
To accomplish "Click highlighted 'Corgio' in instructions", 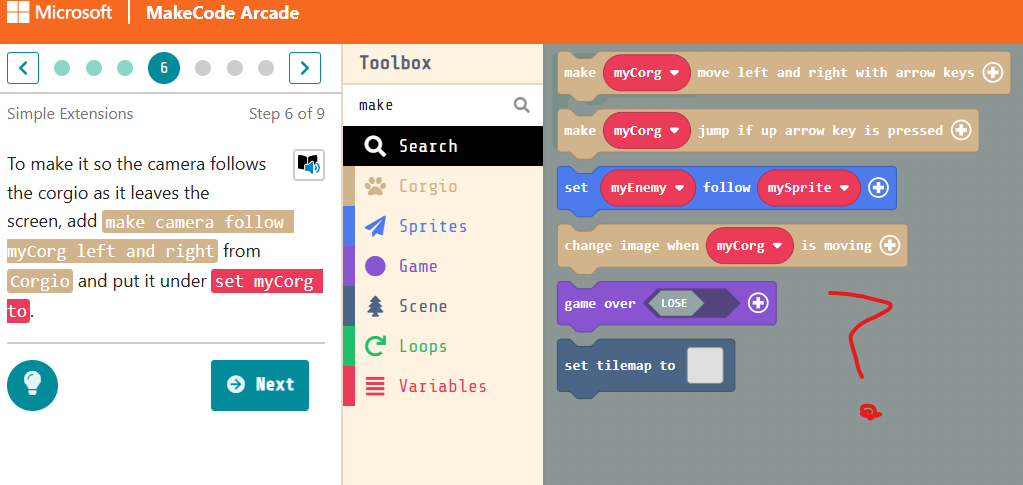I will 40,282.
